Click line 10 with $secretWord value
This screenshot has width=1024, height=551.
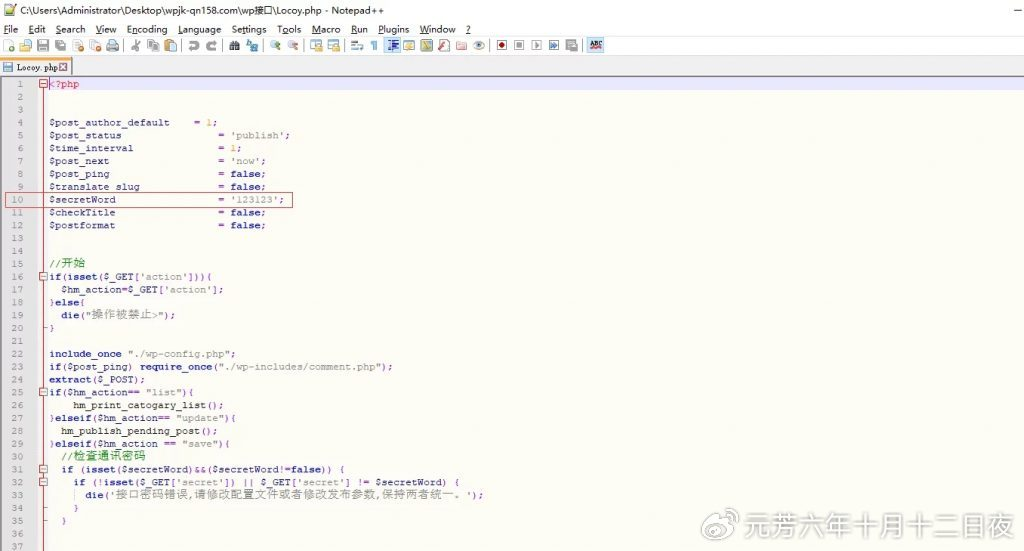click(x=166, y=200)
